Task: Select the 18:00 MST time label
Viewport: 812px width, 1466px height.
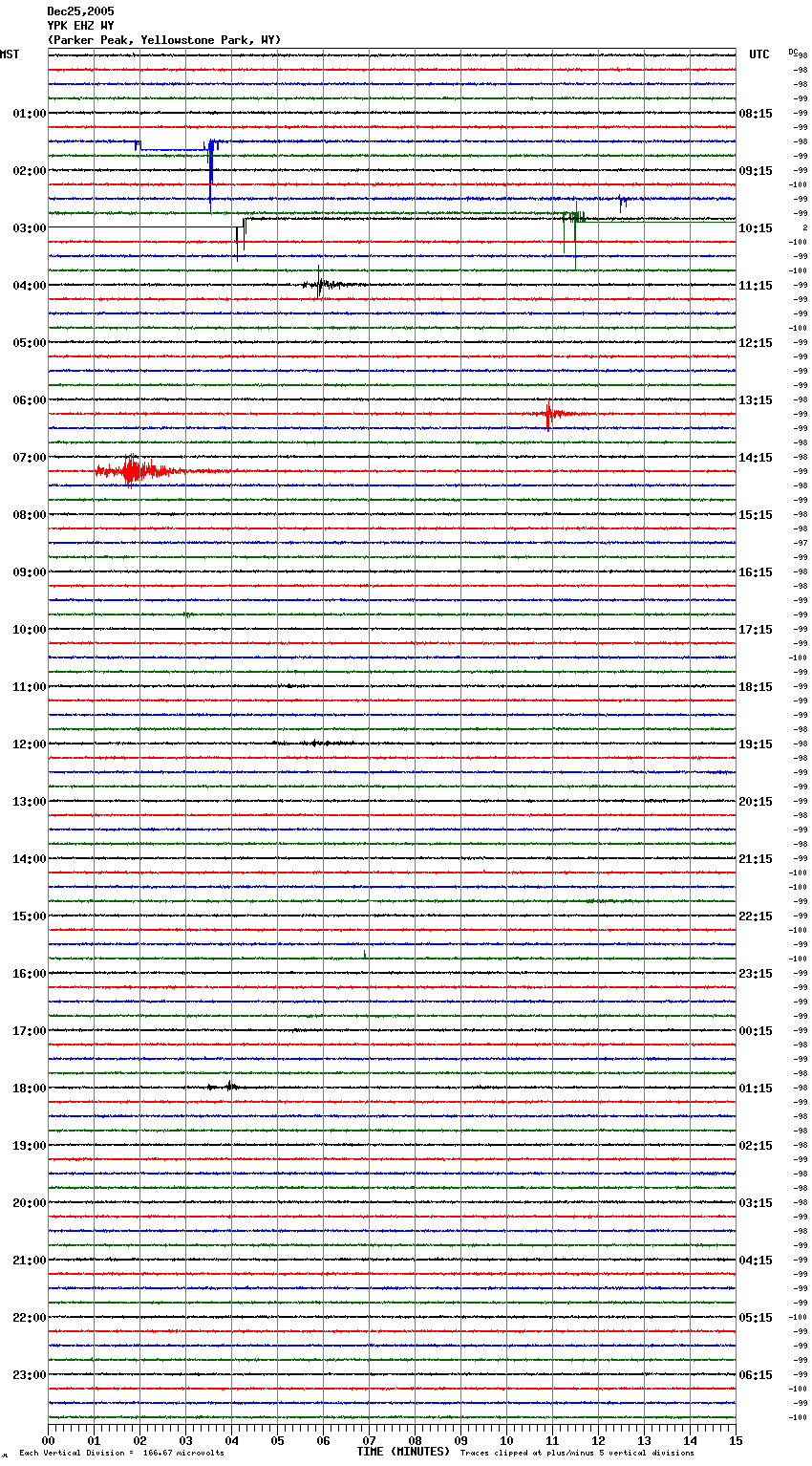Action: (x=30, y=1089)
